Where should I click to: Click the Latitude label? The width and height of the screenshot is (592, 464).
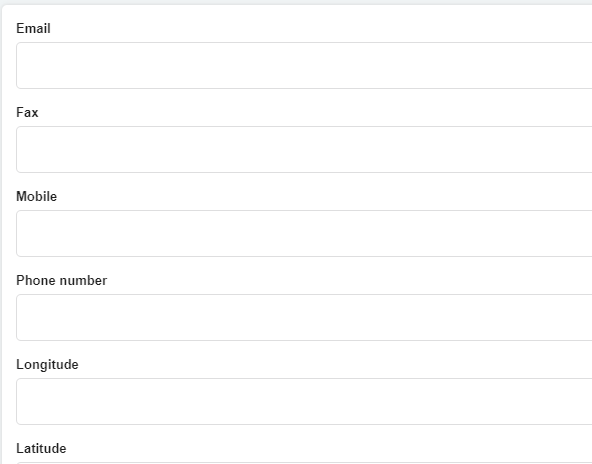coord(41,449)
